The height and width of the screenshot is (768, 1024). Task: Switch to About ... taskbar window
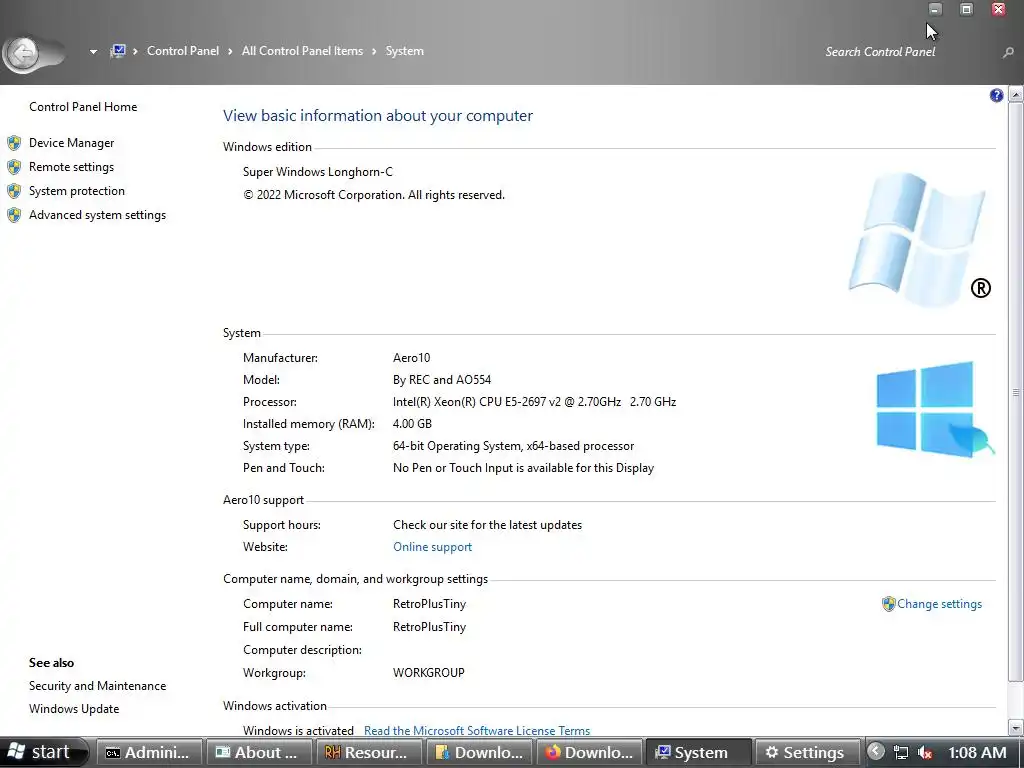(259, 752)
